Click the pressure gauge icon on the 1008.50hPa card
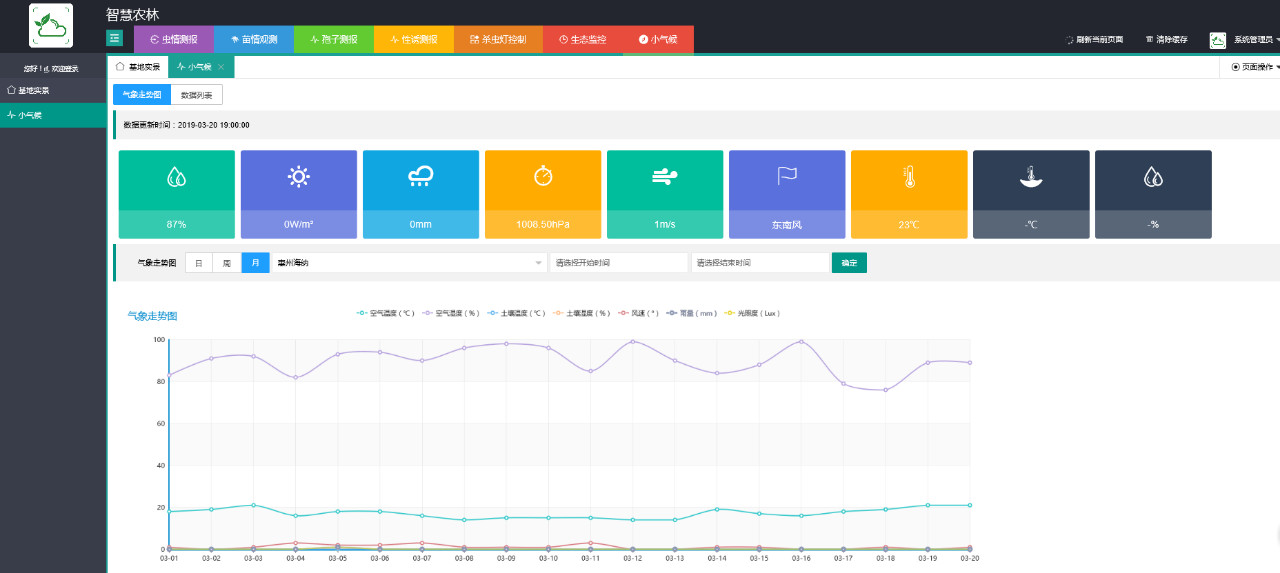The width and height of the screenshot is (1280, 573). (x=543, y=176)
